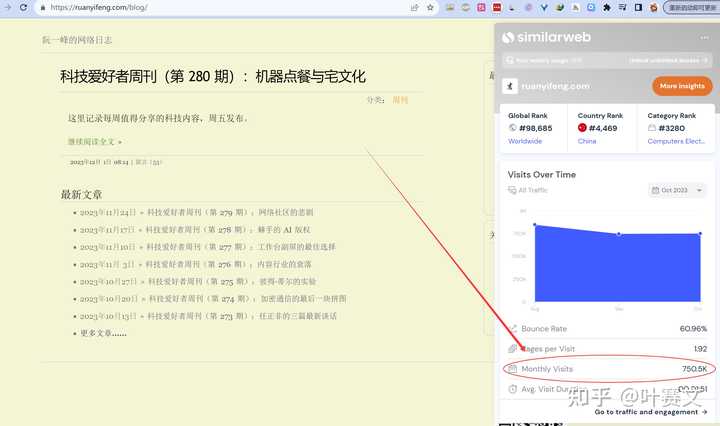Open the pink extension icon in toolbar

tap(481, 7)
